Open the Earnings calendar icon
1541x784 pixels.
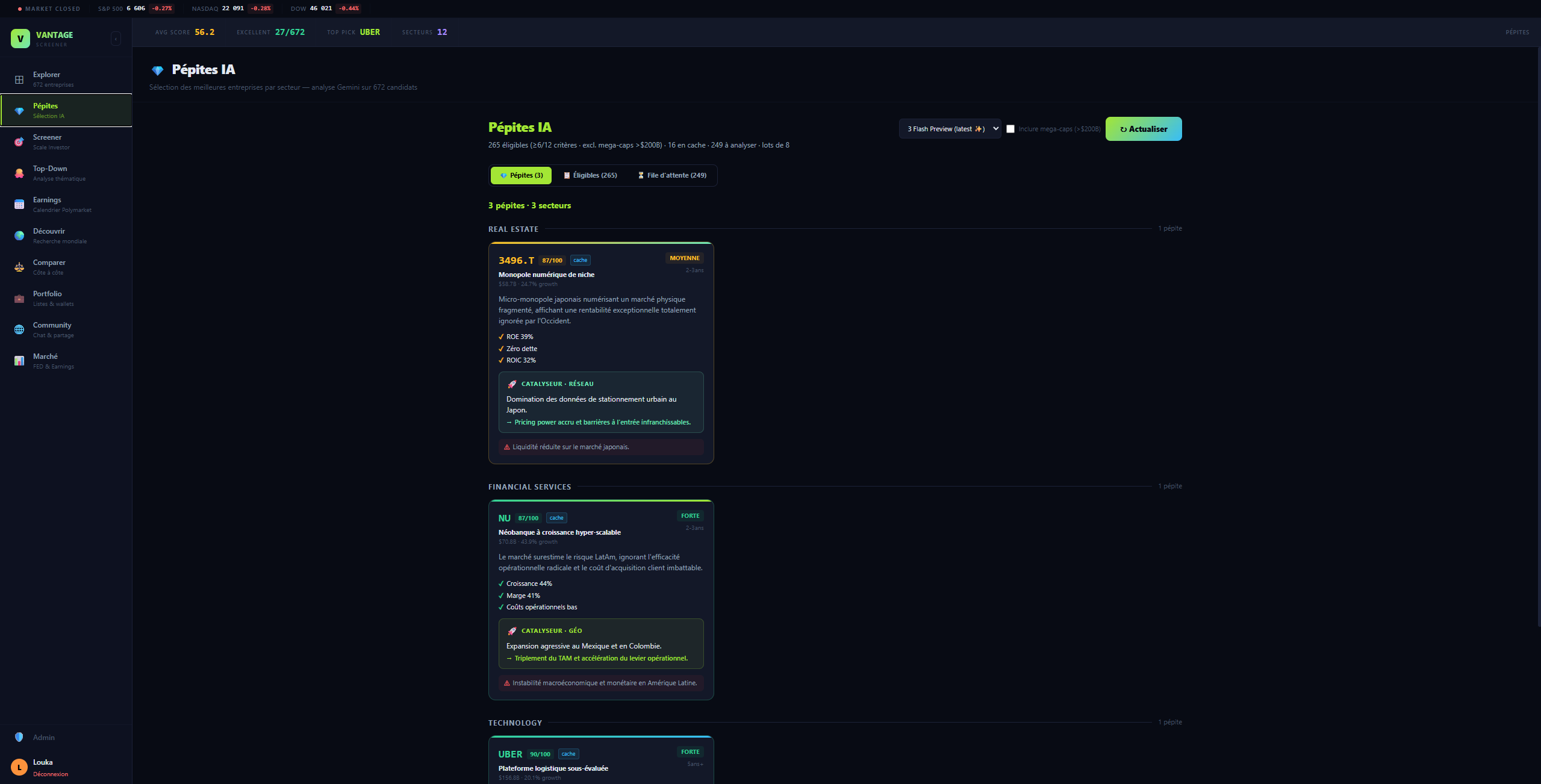click(x=19, y=205)
